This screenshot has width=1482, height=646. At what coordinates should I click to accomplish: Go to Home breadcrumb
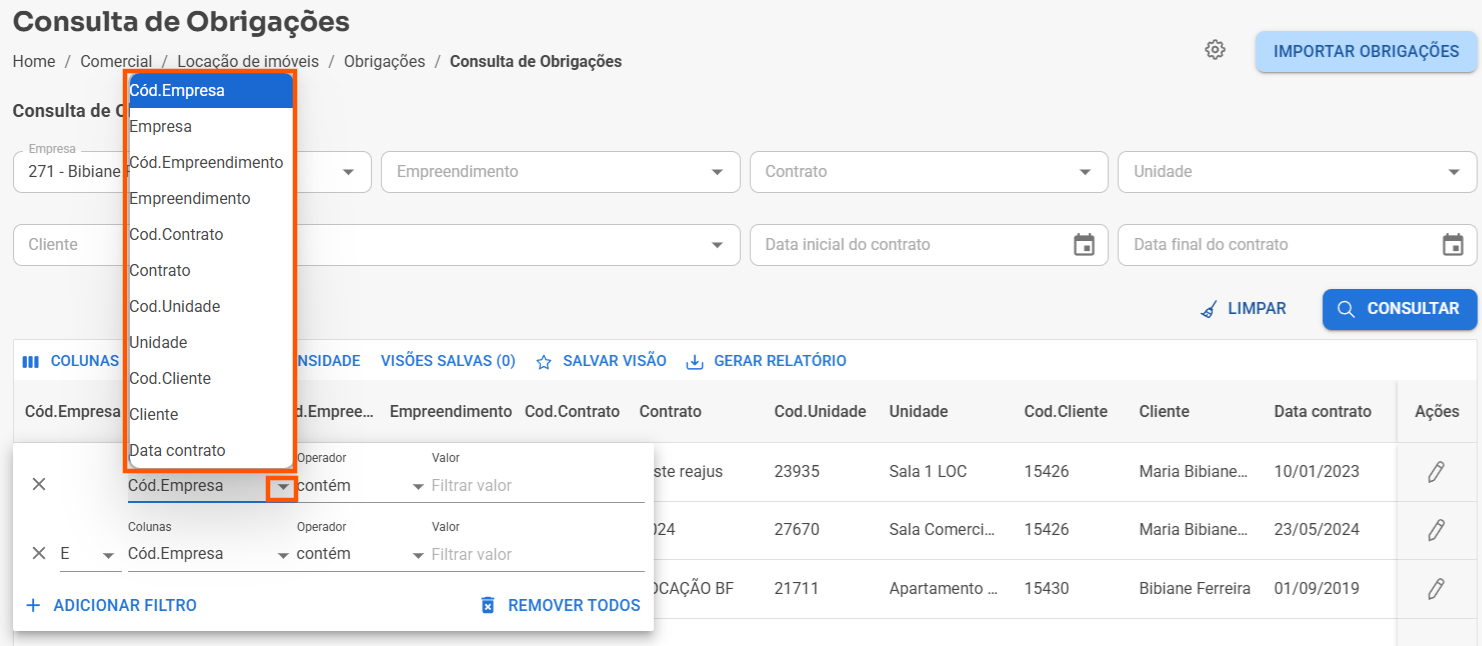pyautogui.click(x=34, y=61)
